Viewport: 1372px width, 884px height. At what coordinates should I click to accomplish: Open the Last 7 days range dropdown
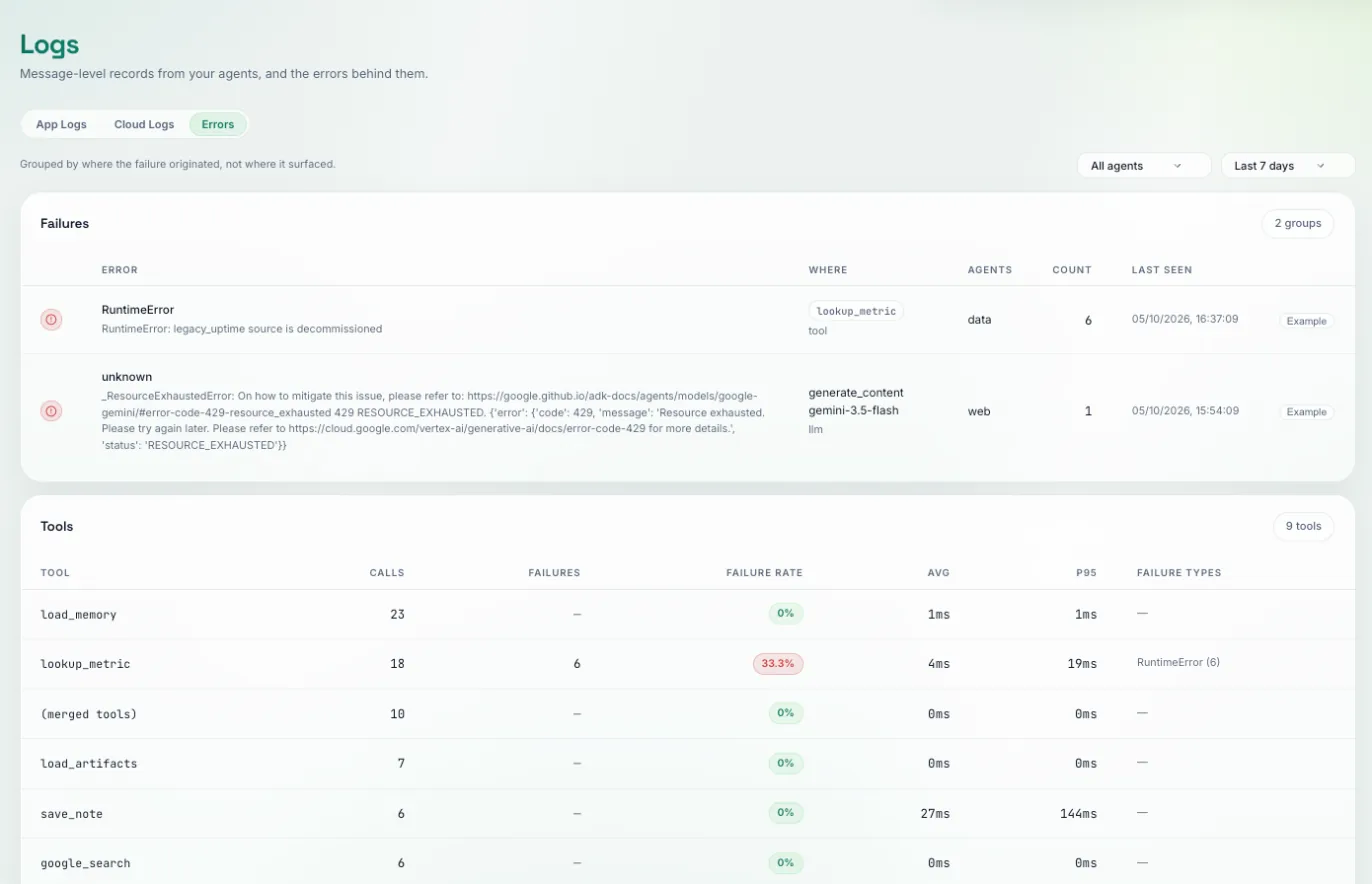[1288, 166]
